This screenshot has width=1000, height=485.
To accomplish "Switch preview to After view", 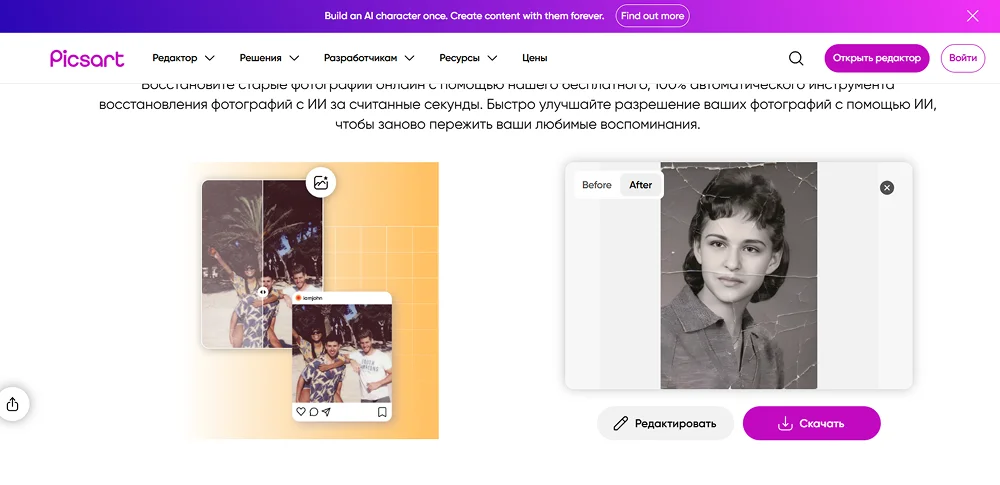I will point(641,185).
